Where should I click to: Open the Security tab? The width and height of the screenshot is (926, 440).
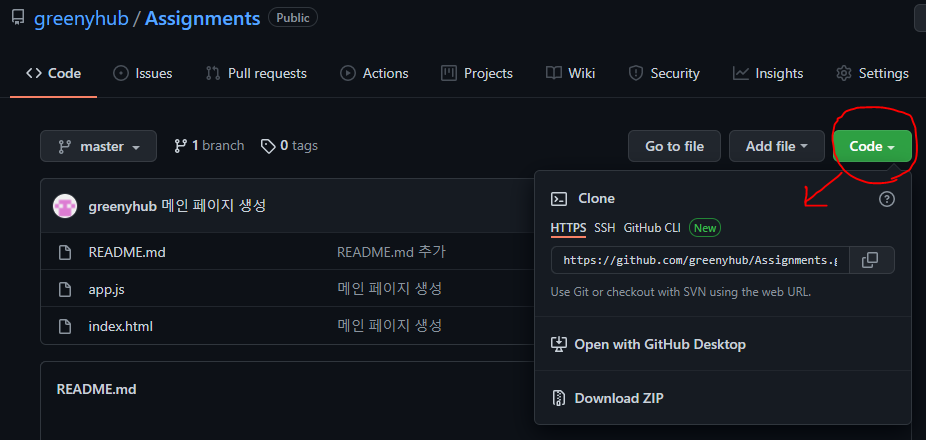point(664,73)
